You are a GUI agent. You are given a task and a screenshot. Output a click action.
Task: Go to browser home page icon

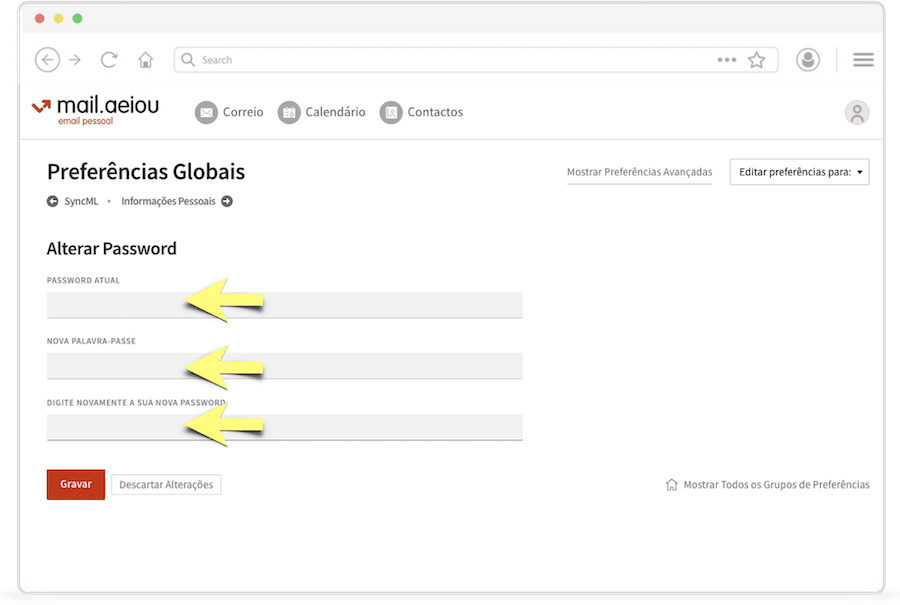[146, 60]
